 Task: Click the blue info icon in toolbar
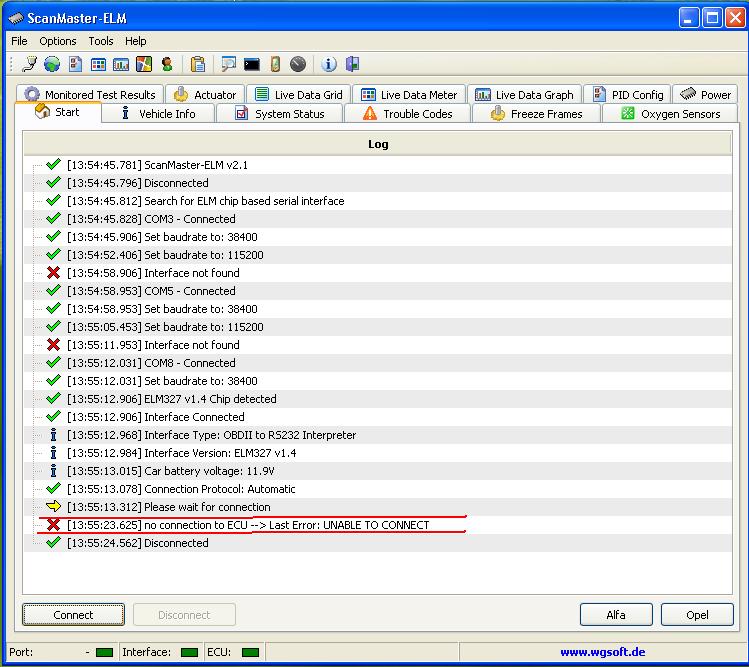[329, 65]
